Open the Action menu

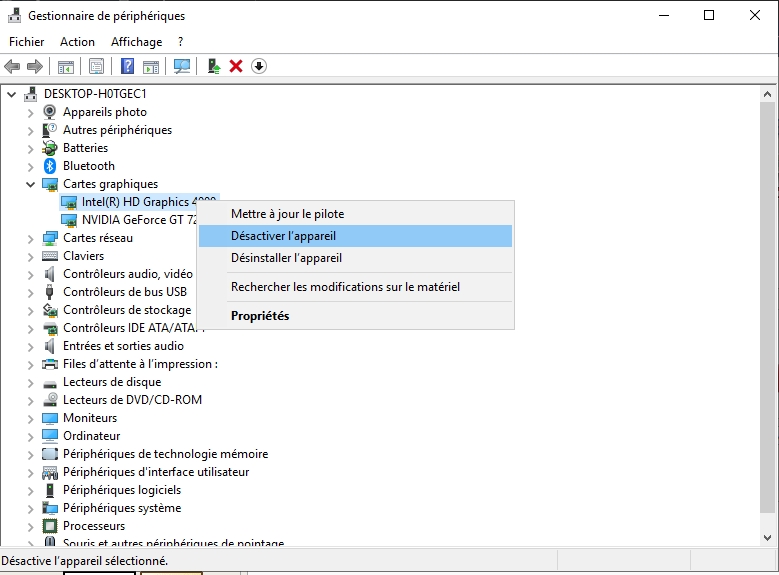[x=77, y=42]
